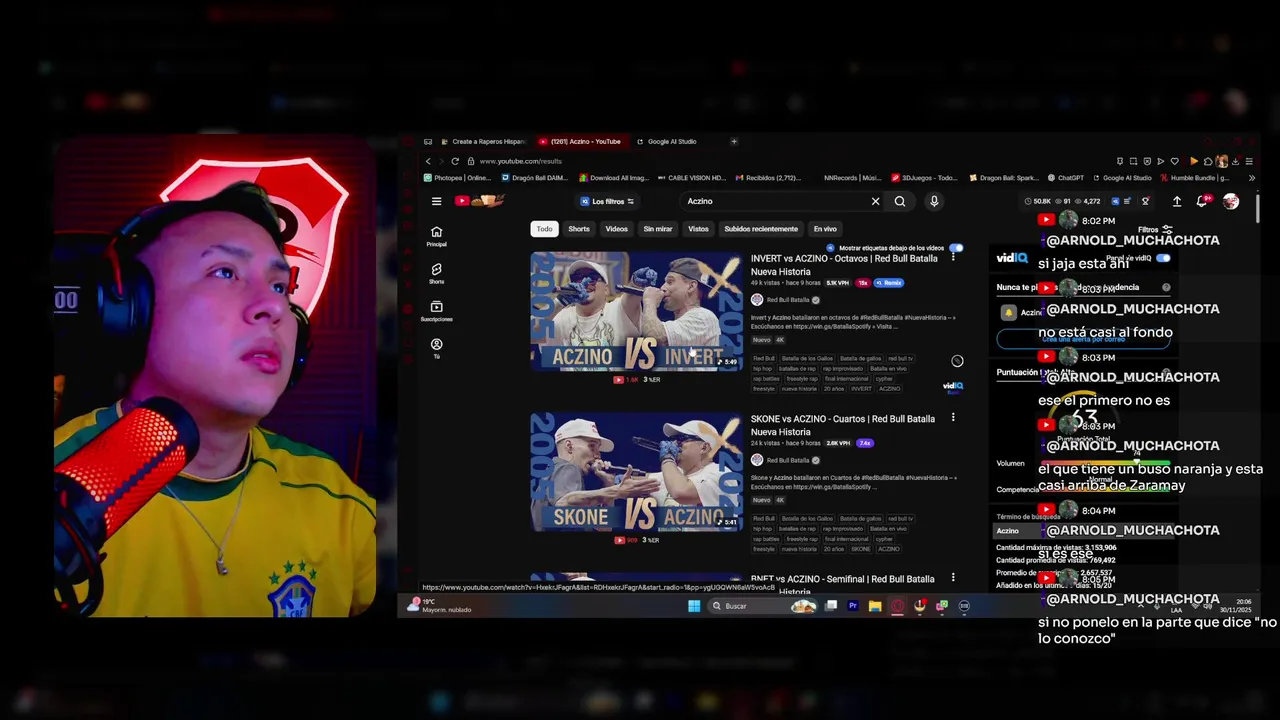Open Opera GX icon in taskbar
Screen dimensions: 1280x720
[898, 606]
